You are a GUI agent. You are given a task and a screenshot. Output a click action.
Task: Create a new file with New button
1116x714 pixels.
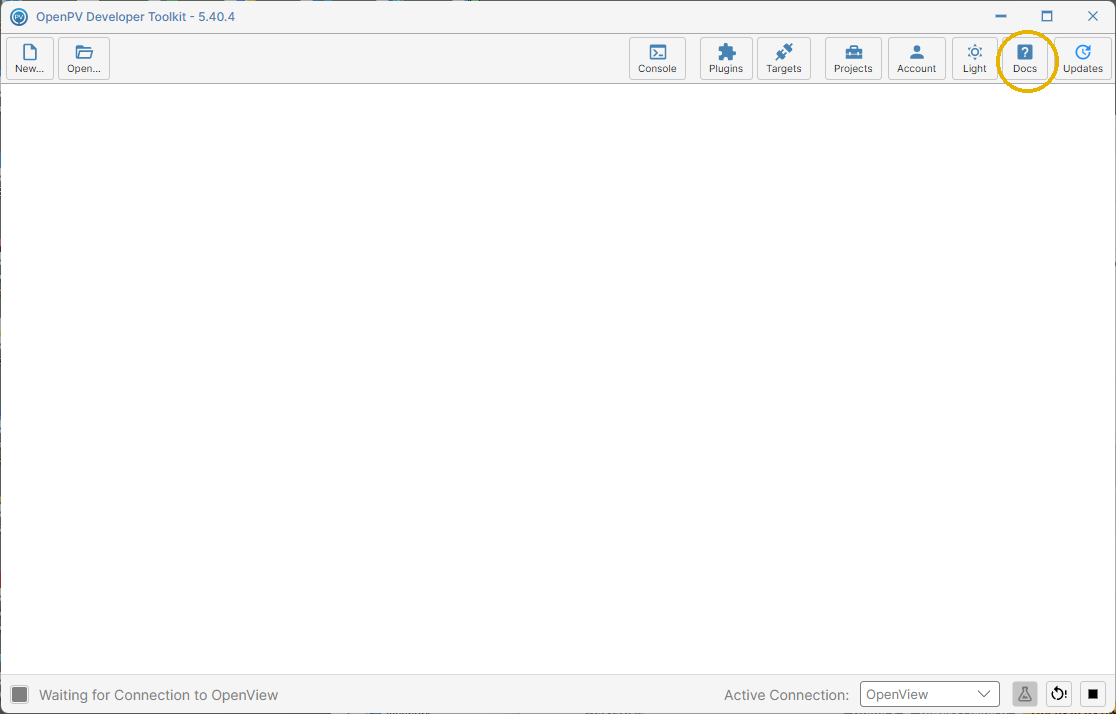click(30, 58)
